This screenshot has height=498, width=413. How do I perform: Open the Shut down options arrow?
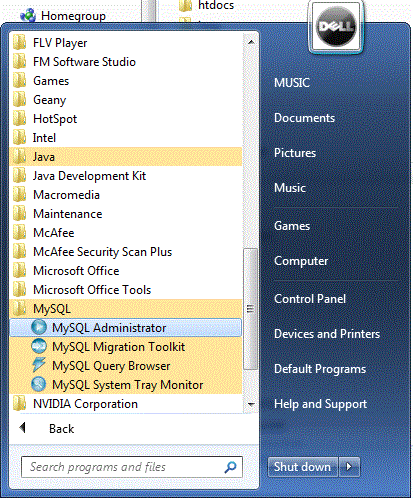click(x=349, y=466)
